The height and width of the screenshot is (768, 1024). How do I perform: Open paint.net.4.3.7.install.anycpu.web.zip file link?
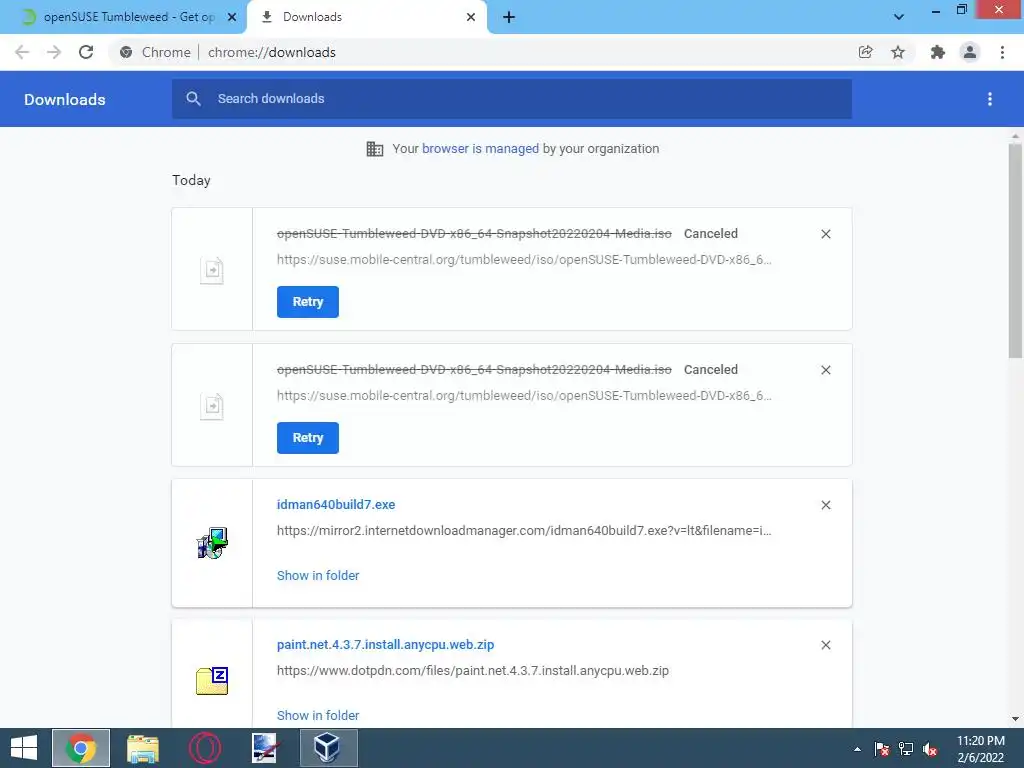click(x=385, y=645)
